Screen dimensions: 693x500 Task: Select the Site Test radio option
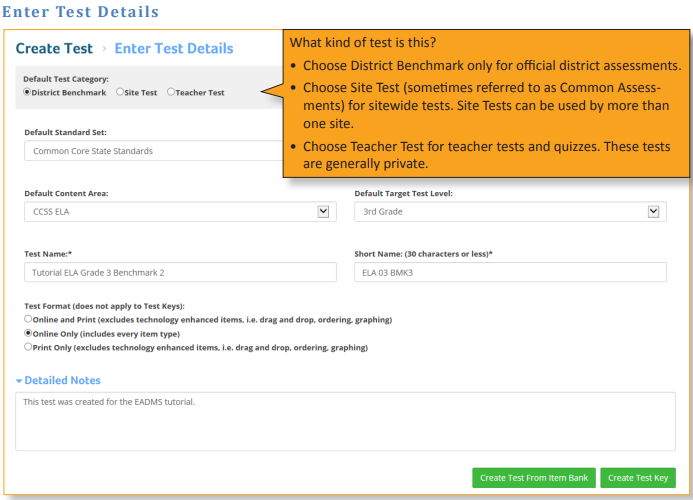(x=120, y=92)
